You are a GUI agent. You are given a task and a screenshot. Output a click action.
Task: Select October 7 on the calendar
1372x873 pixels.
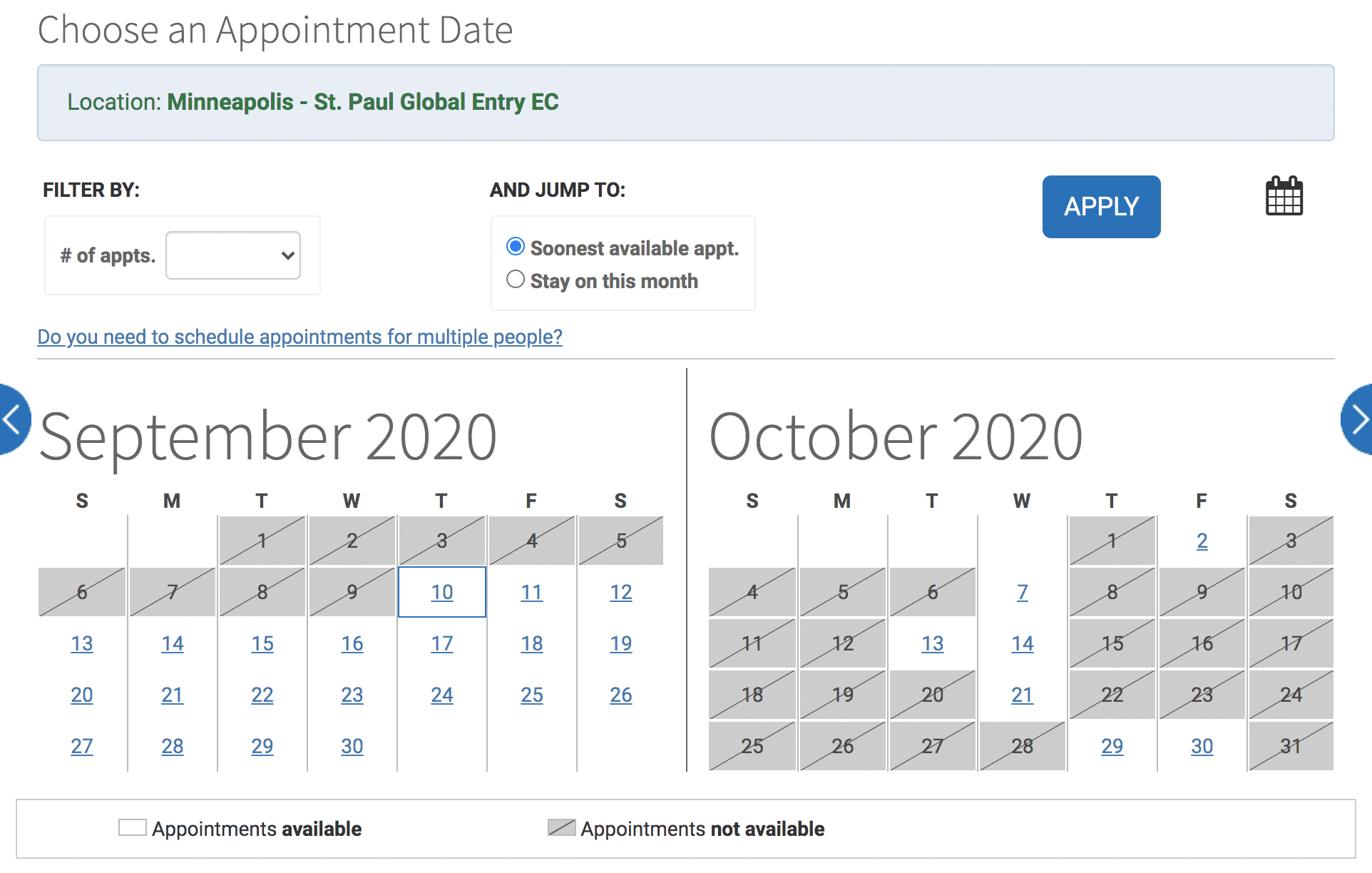[x=1022, y=591]
